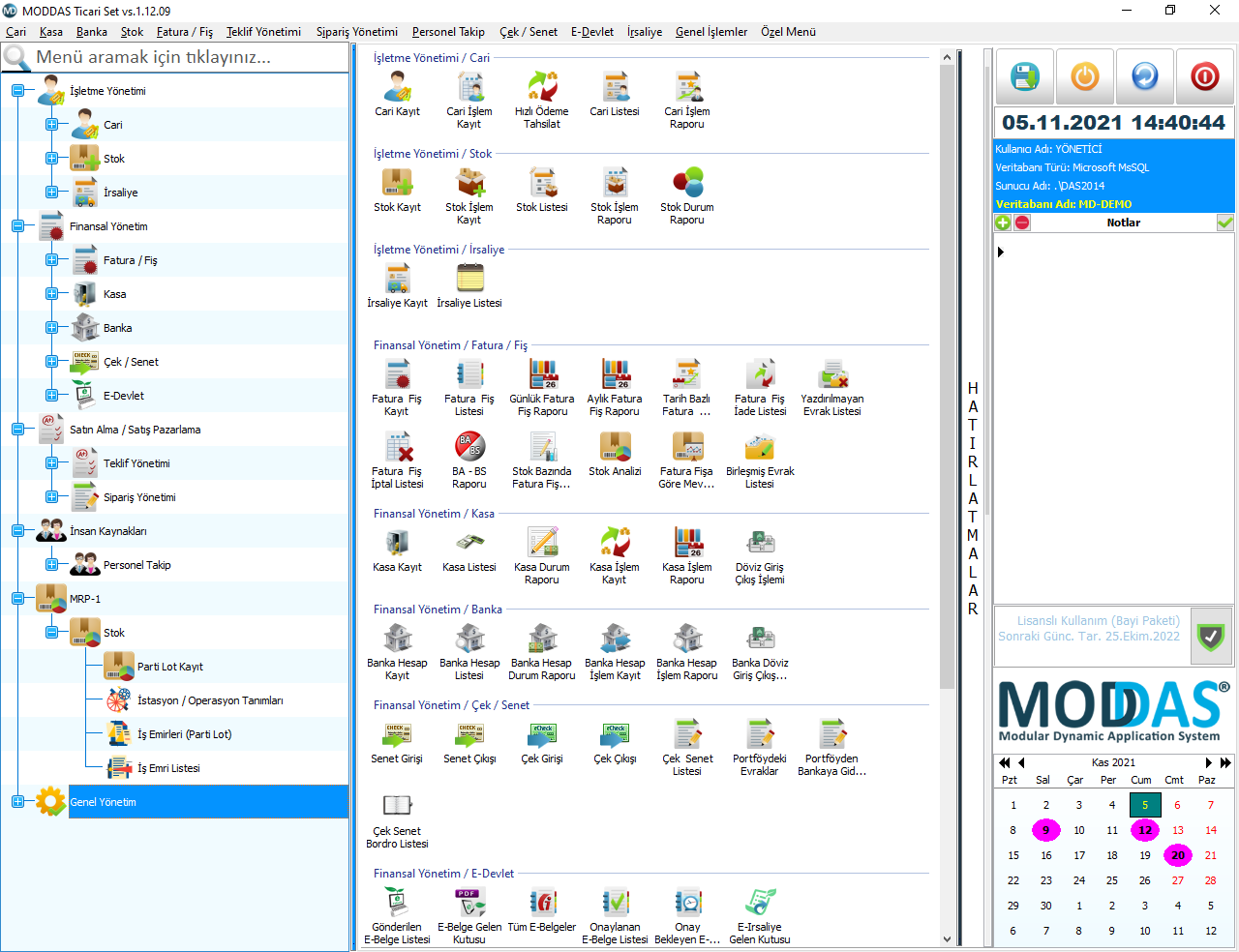Jump forward one year in calendar

point(1225,762)
